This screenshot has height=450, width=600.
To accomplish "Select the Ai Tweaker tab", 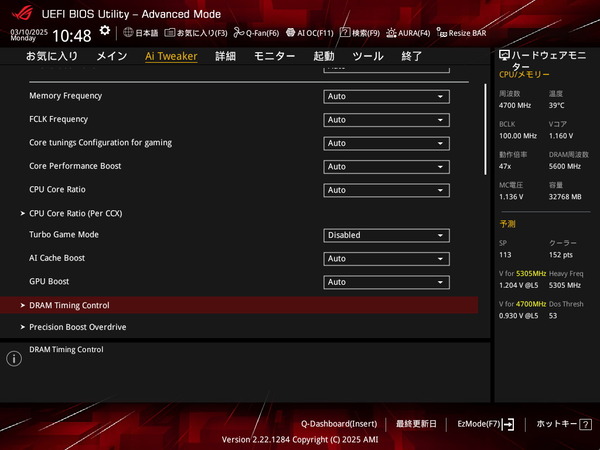I will pyautogui.click(x=171, y=56).
